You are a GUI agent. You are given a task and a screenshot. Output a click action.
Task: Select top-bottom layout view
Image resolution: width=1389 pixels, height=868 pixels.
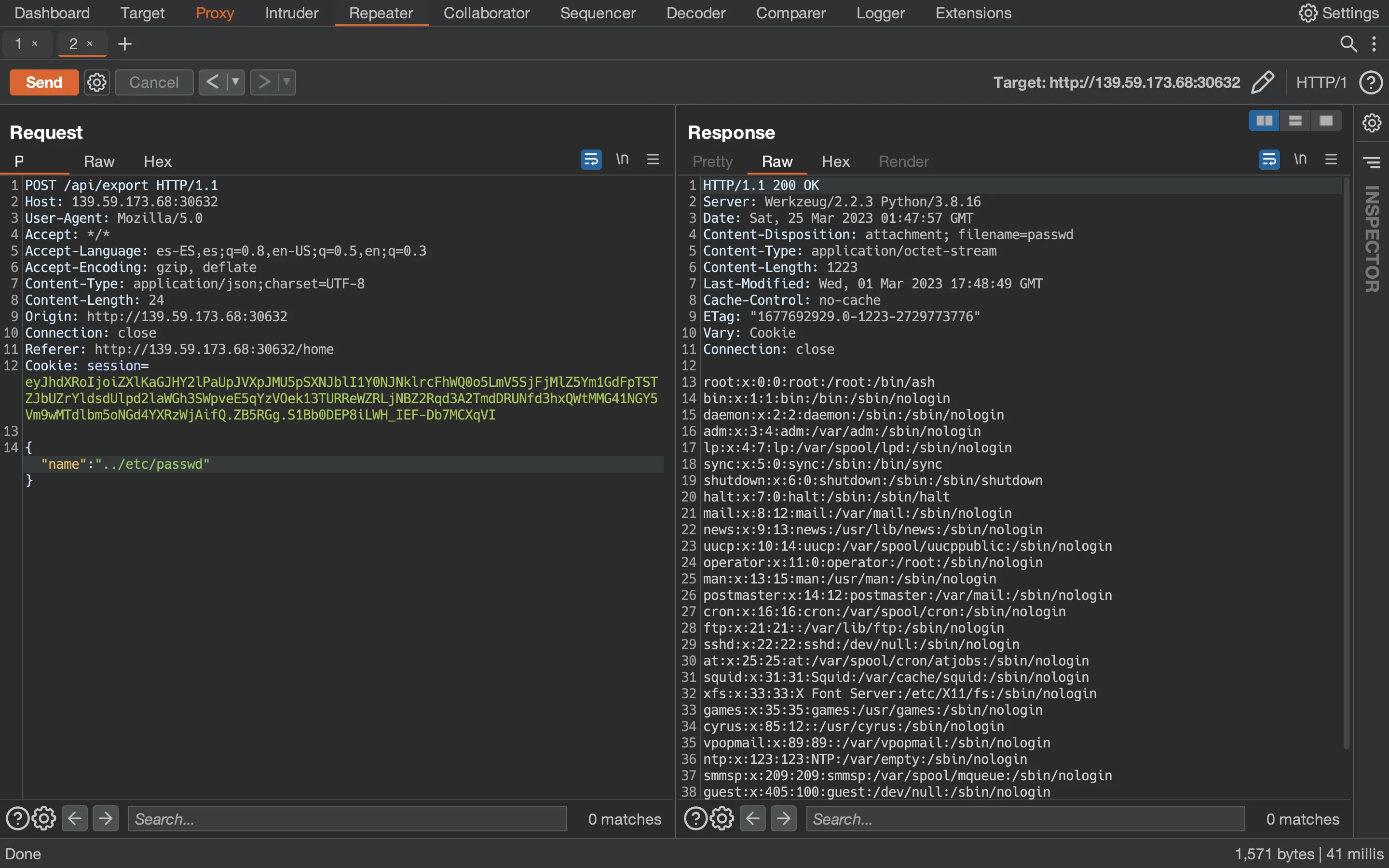1295,121
